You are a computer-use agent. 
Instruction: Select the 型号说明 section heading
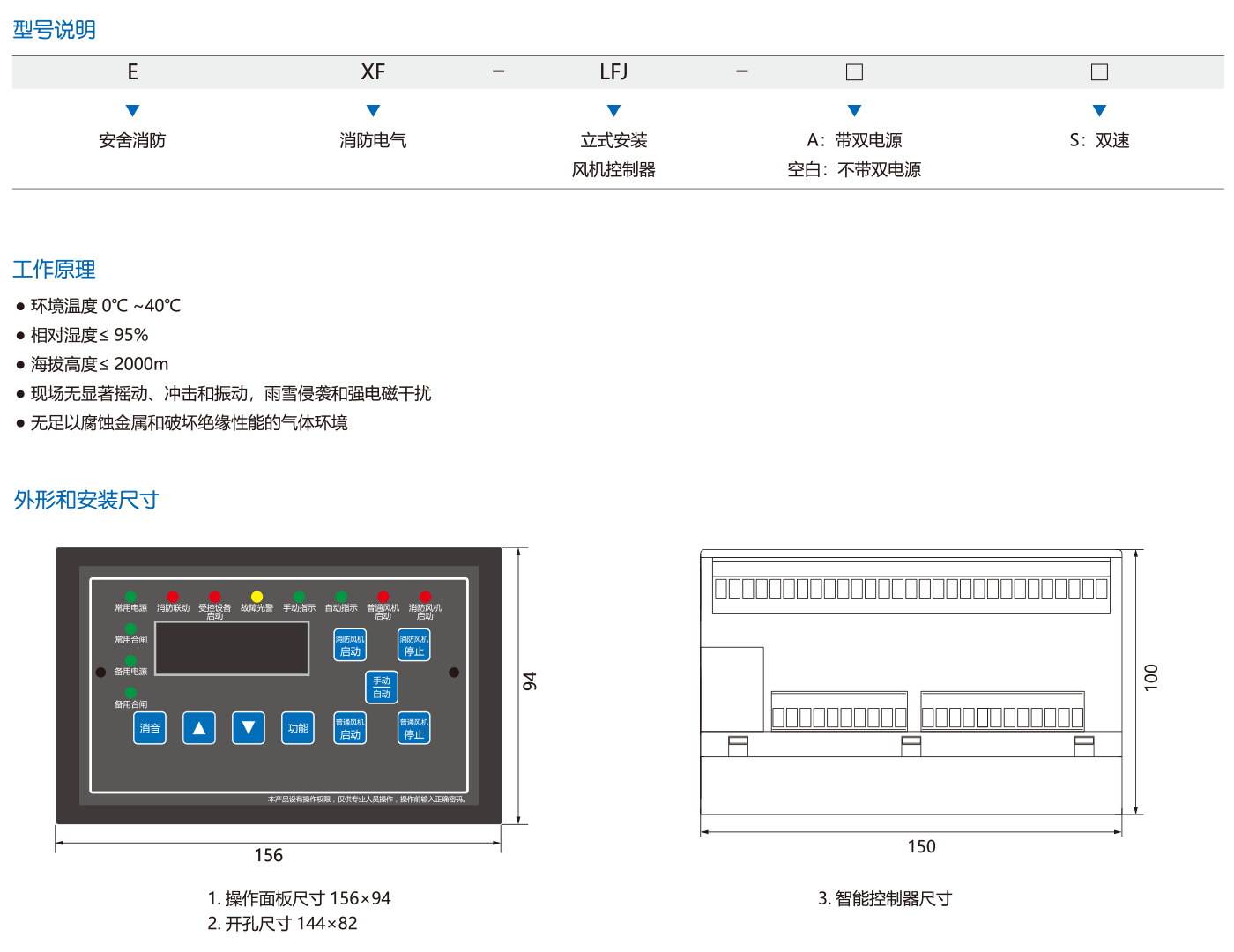(54, 30)
